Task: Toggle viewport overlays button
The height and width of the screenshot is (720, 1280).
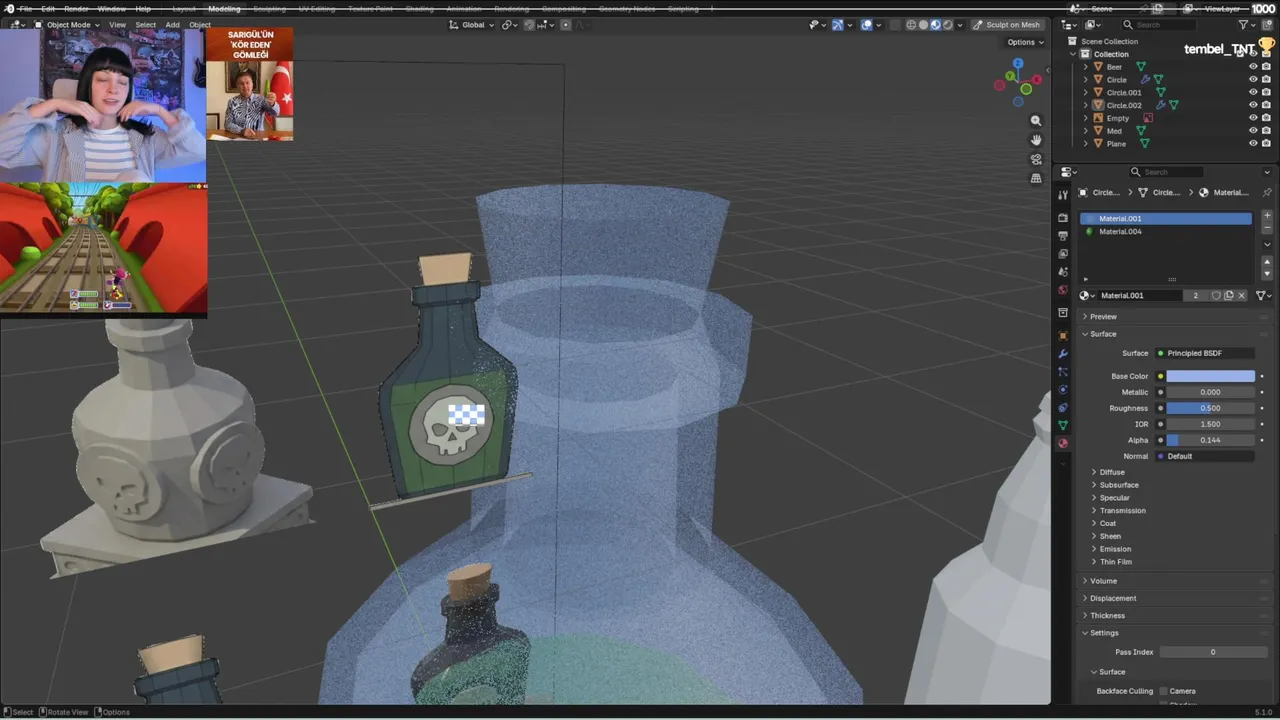Action: point(866,25)
